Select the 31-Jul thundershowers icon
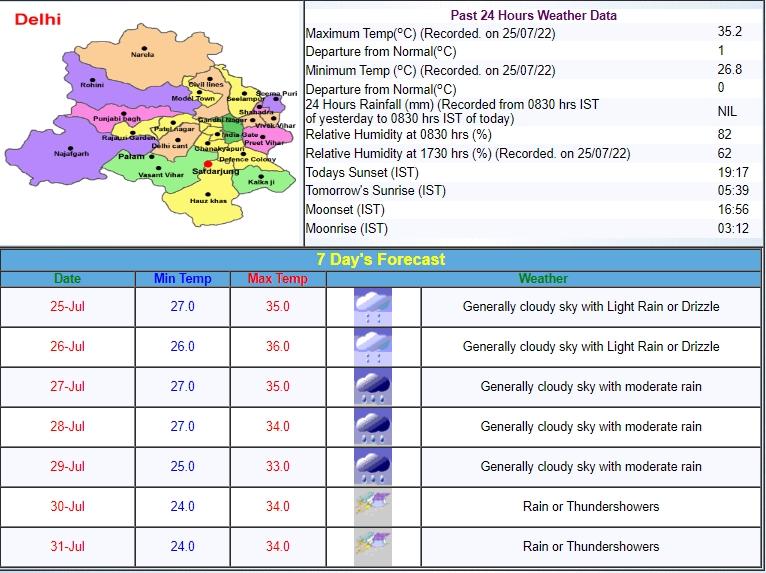The height and width of the screenshot is (573, 766). (x=373, y=547)
